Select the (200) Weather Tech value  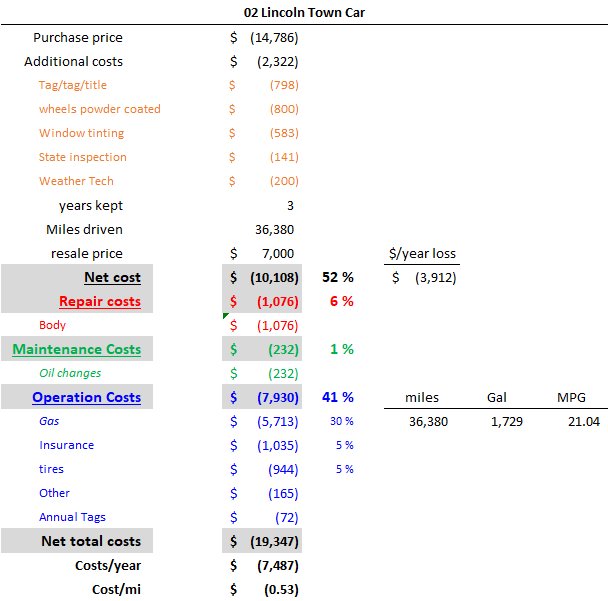point(284,181)
